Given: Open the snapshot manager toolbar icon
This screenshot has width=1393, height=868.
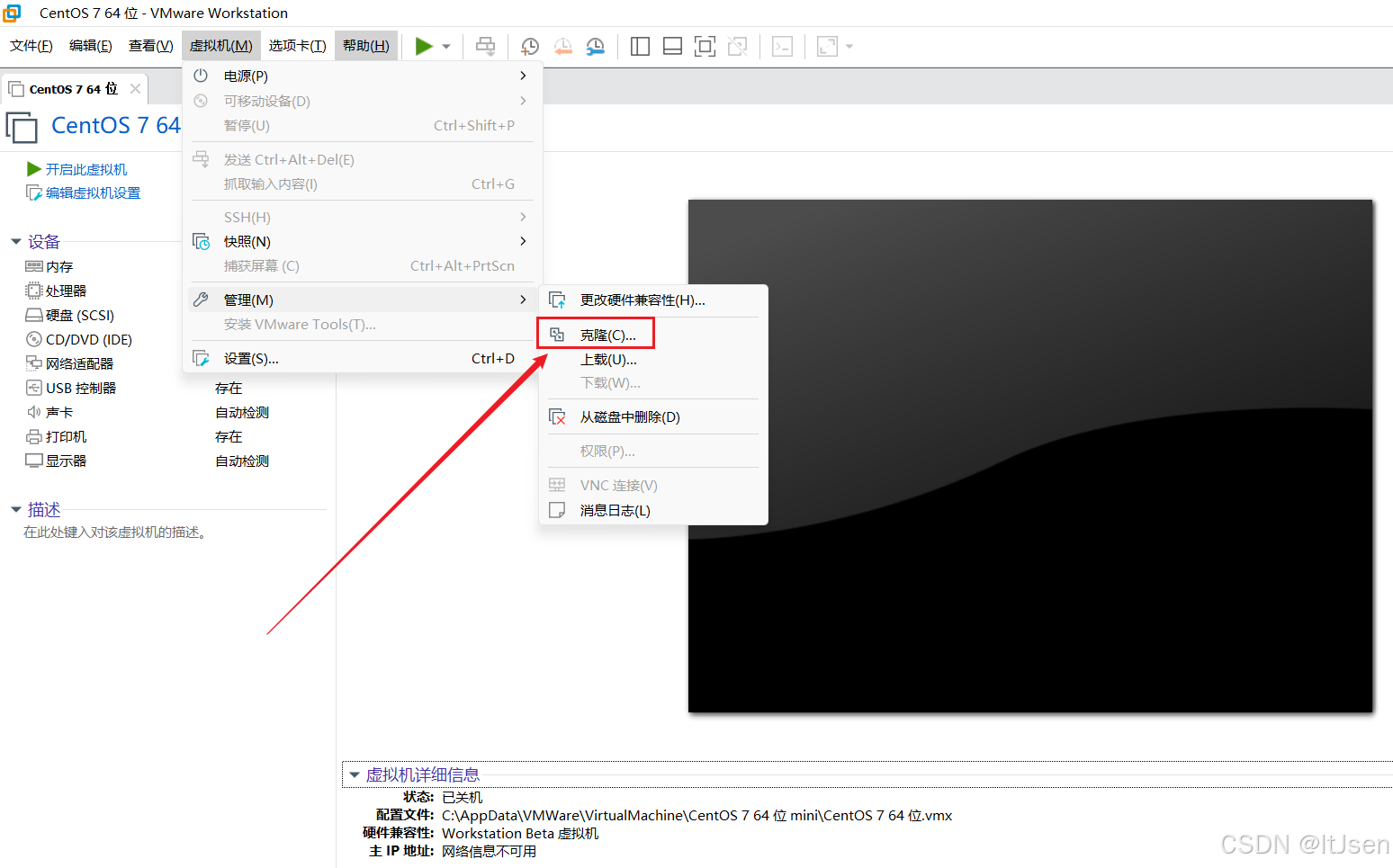Looking at the screenshot, I should point(596,47).
